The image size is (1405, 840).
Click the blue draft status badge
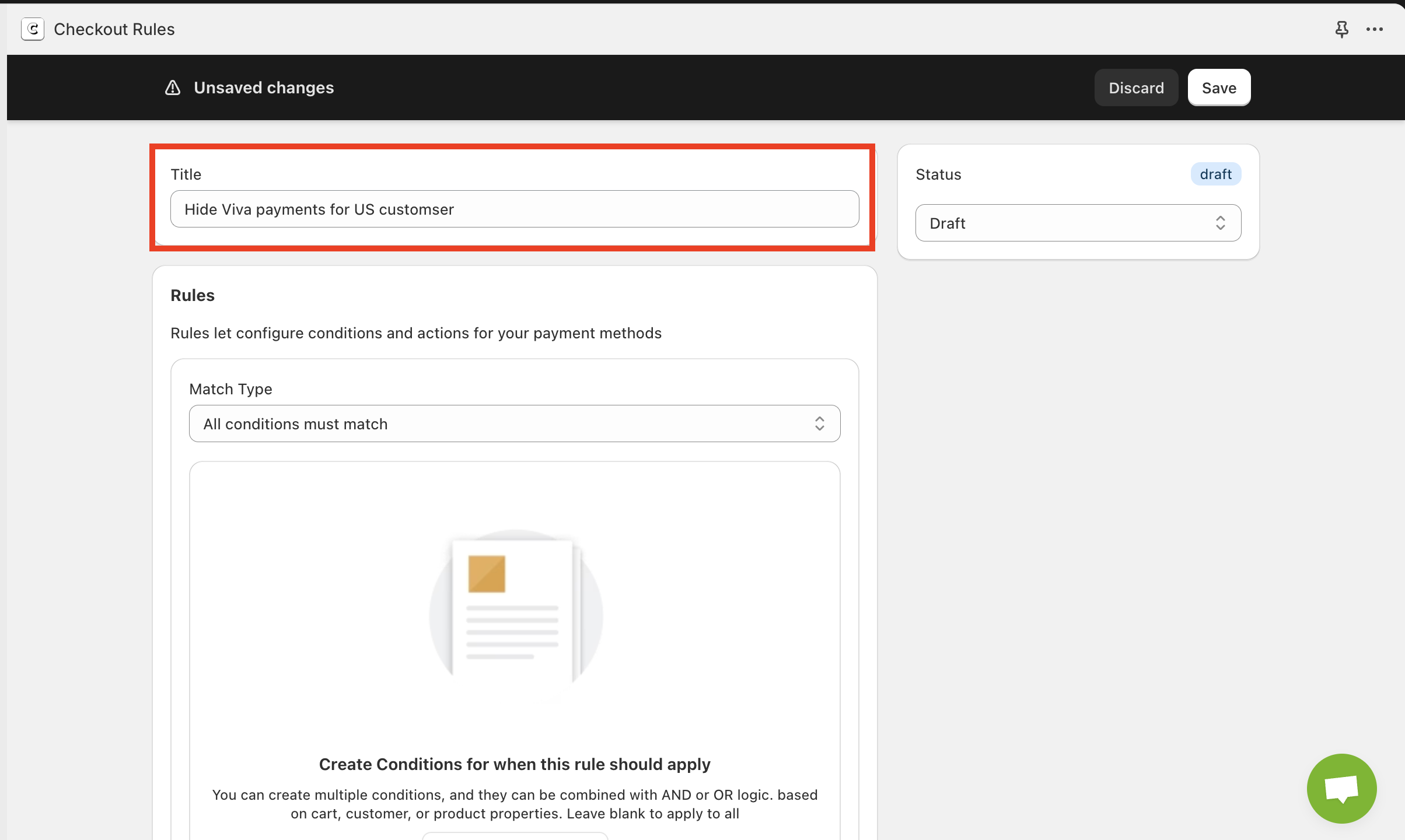pos(1215,174)
